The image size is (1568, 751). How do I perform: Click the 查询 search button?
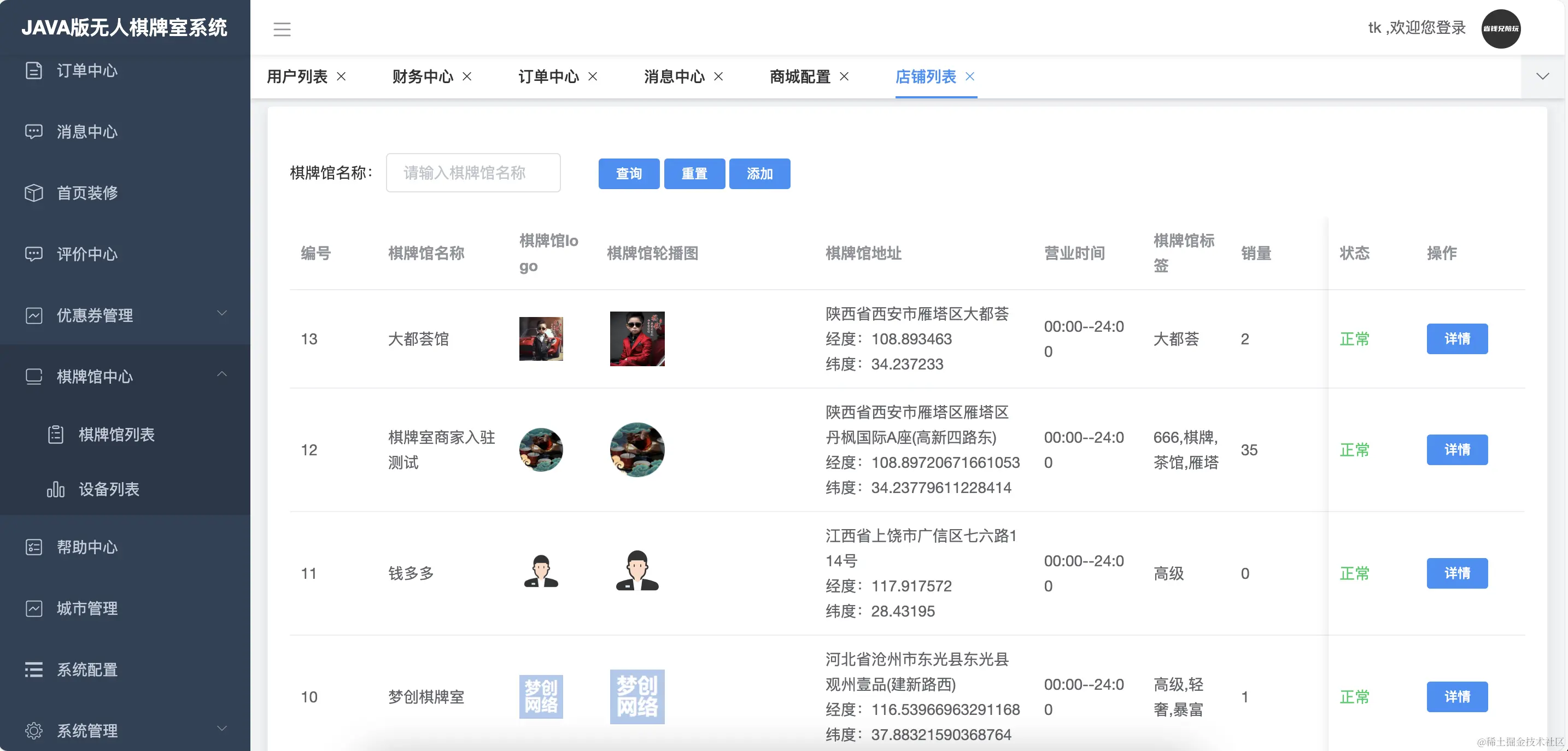click(628, 173)
